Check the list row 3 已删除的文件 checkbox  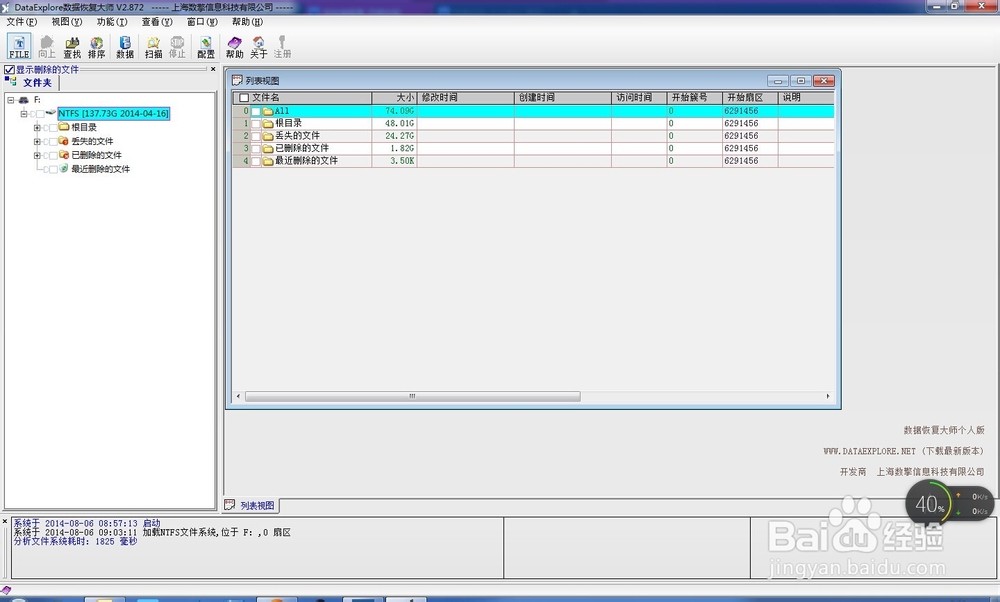[x=256, y=149]
